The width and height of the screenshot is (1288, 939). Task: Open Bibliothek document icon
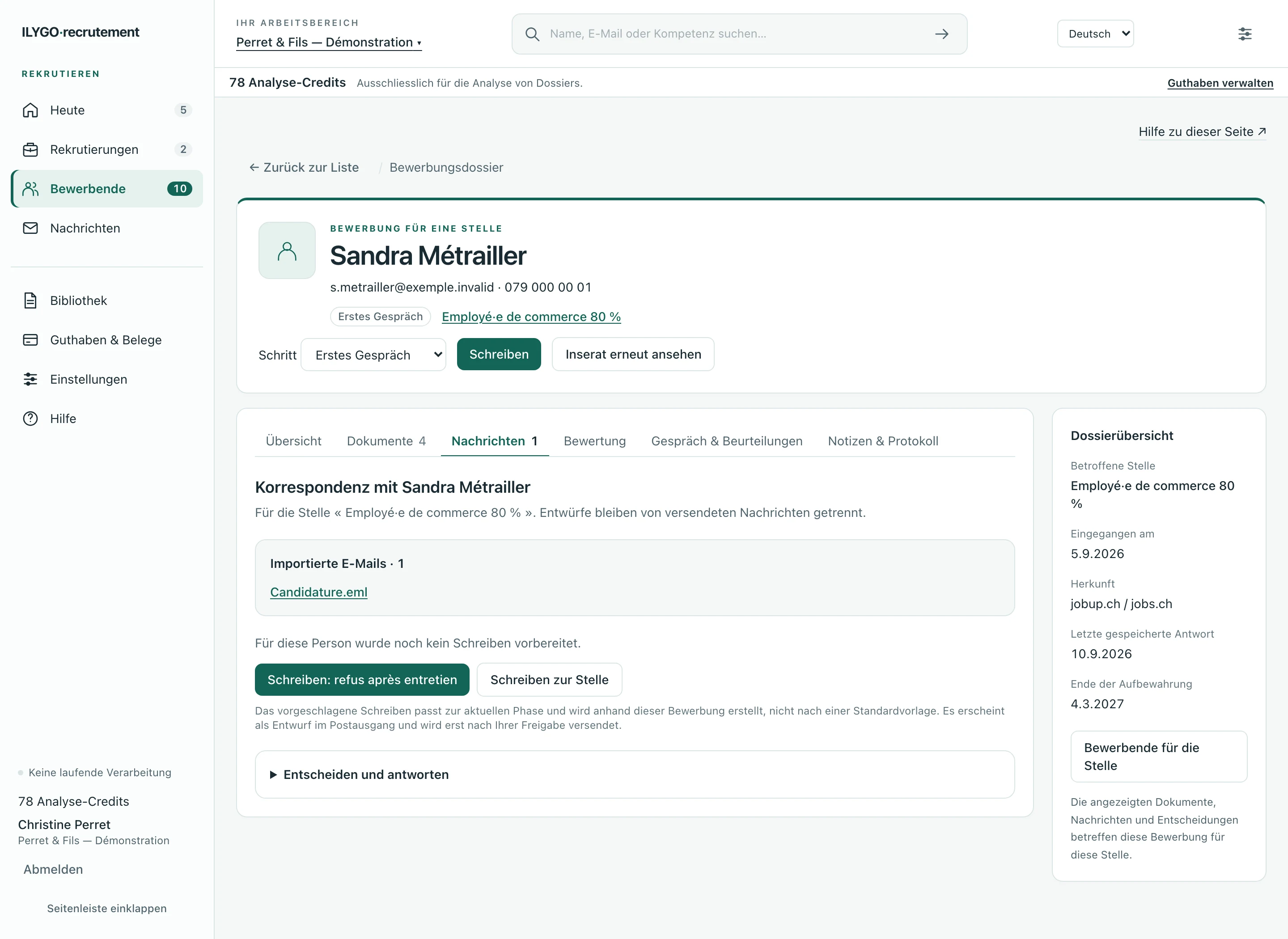30,300
